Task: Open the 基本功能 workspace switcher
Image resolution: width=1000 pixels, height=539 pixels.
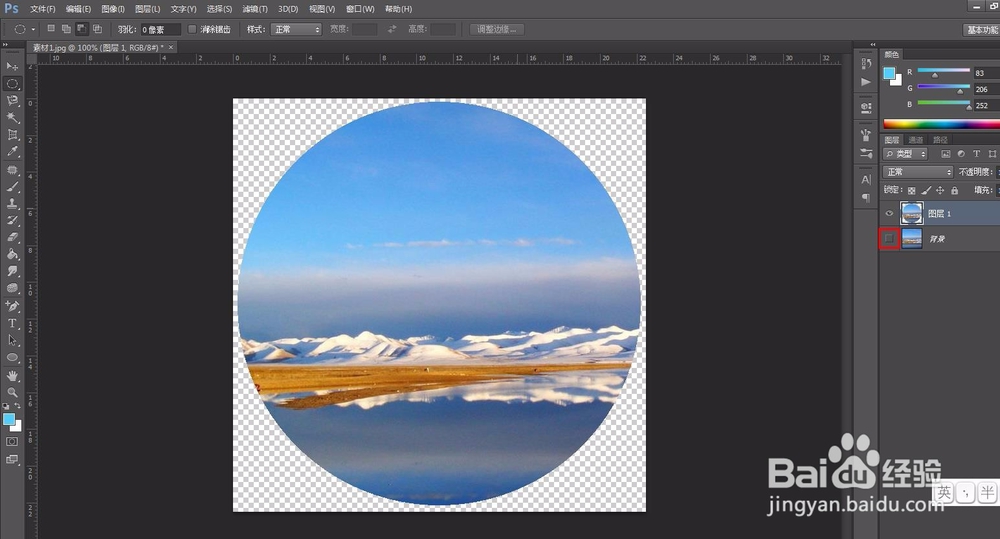Action: coord(981,29)
